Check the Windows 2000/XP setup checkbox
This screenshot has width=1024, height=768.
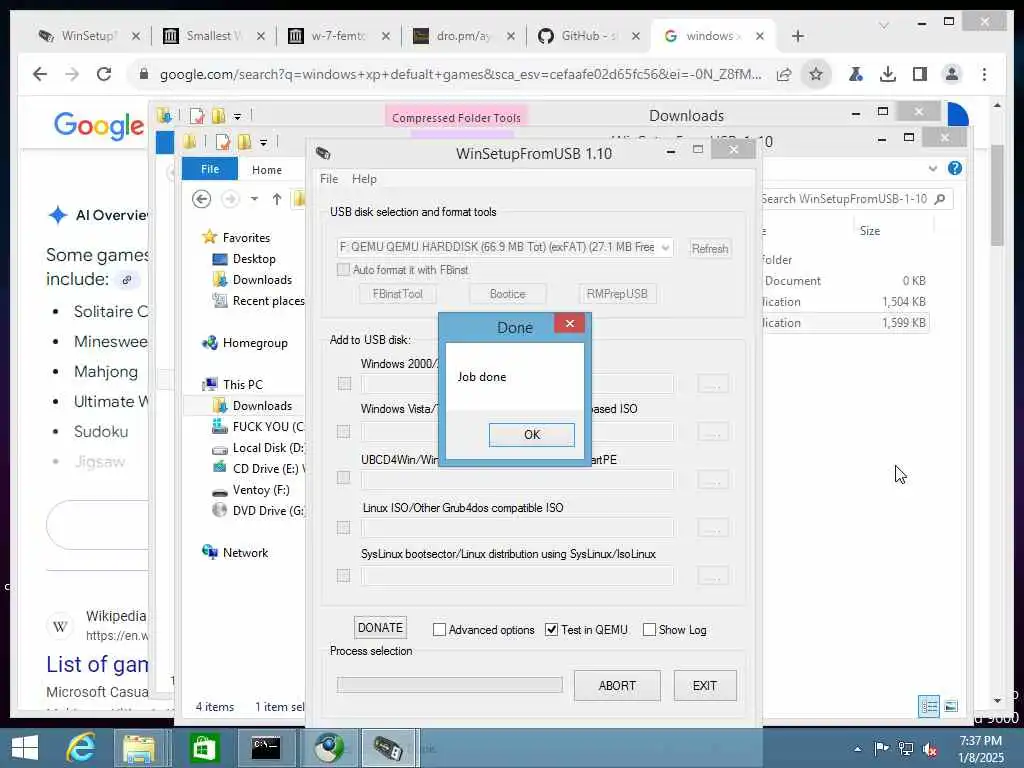[344, 383]
